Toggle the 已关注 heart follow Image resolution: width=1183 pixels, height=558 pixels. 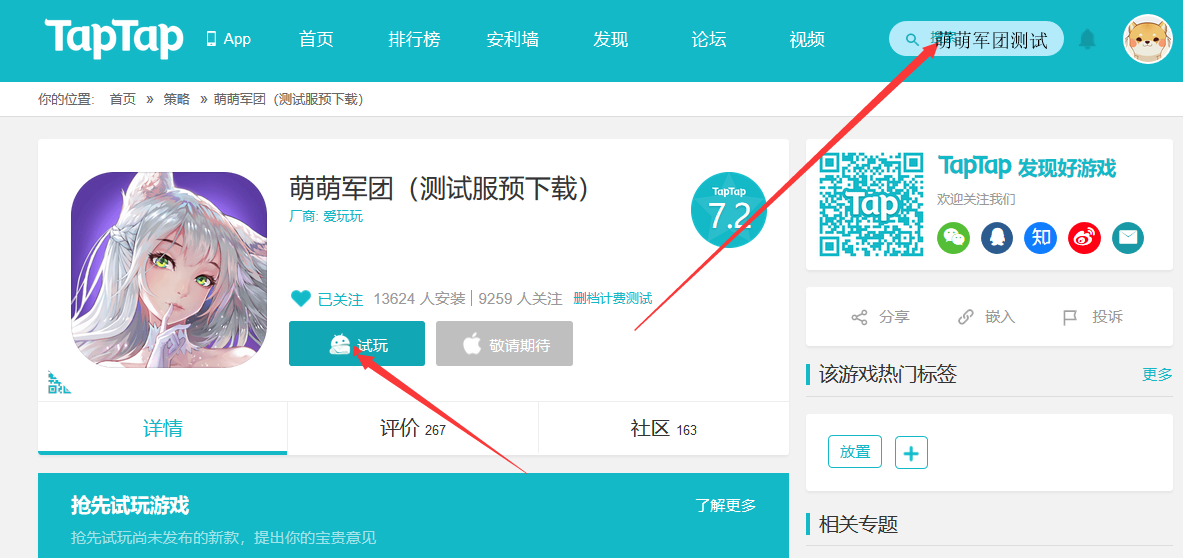[x=327, y=299]
